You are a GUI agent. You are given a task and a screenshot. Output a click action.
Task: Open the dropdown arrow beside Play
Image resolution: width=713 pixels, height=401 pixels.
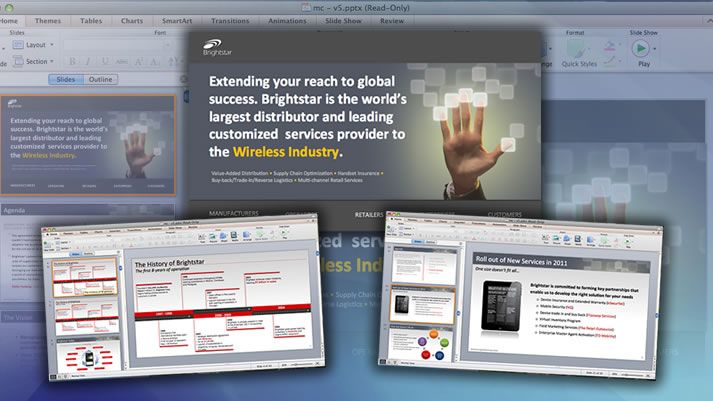tap(654, 48)
